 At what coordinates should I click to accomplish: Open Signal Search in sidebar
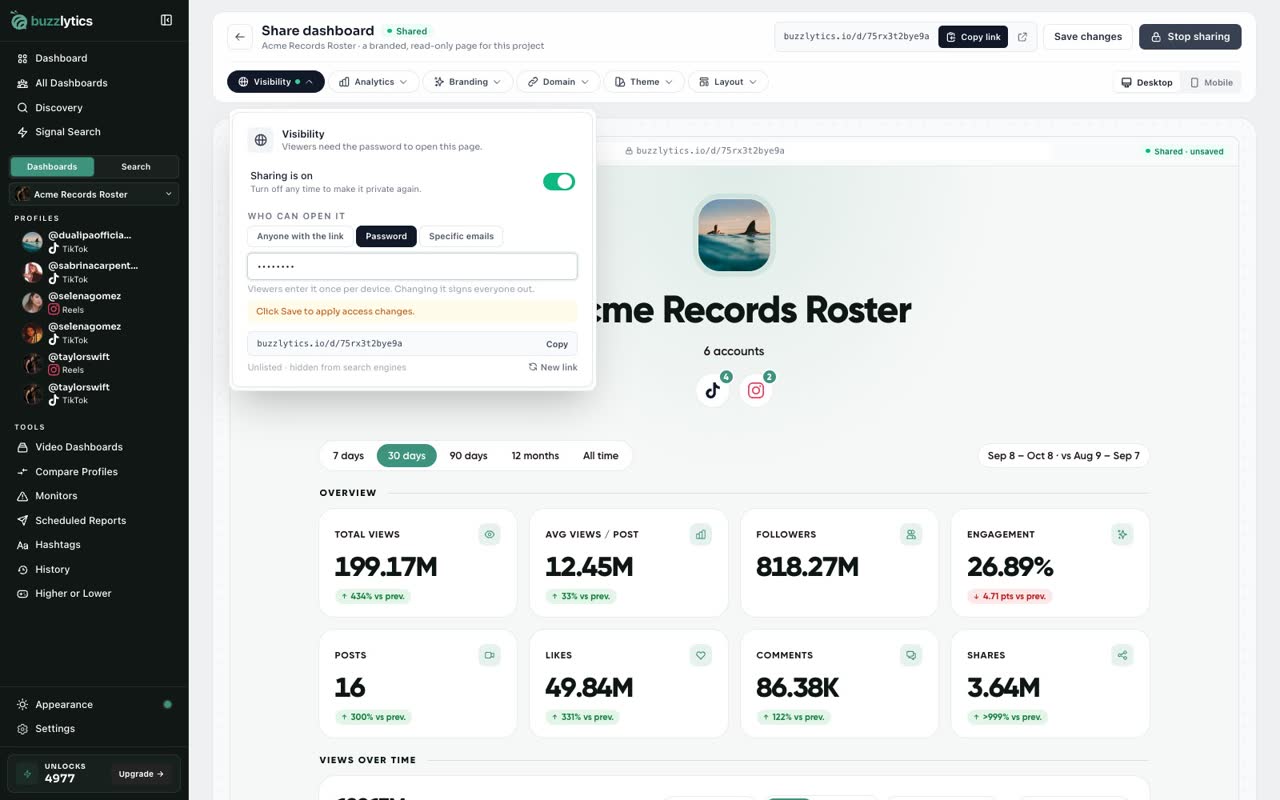68,132
